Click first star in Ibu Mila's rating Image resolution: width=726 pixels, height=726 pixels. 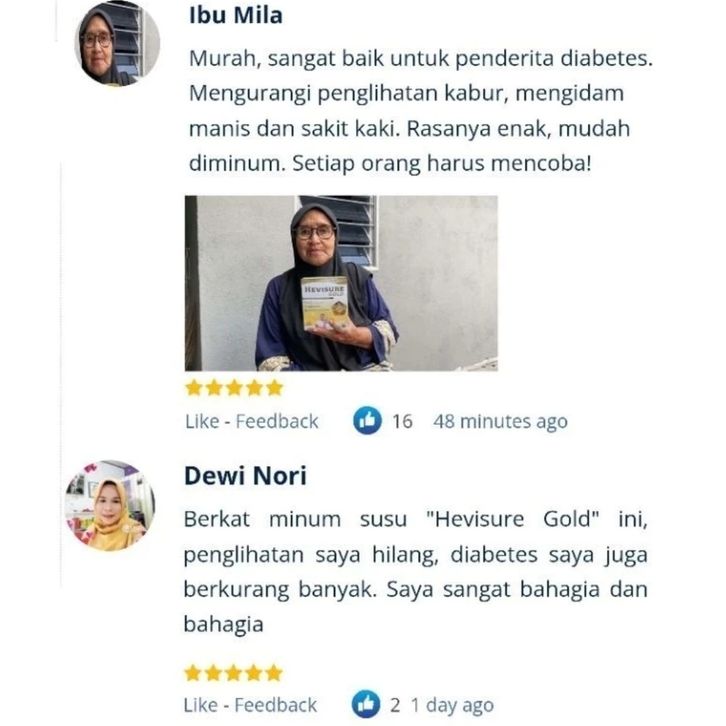(x=194, y=388)
